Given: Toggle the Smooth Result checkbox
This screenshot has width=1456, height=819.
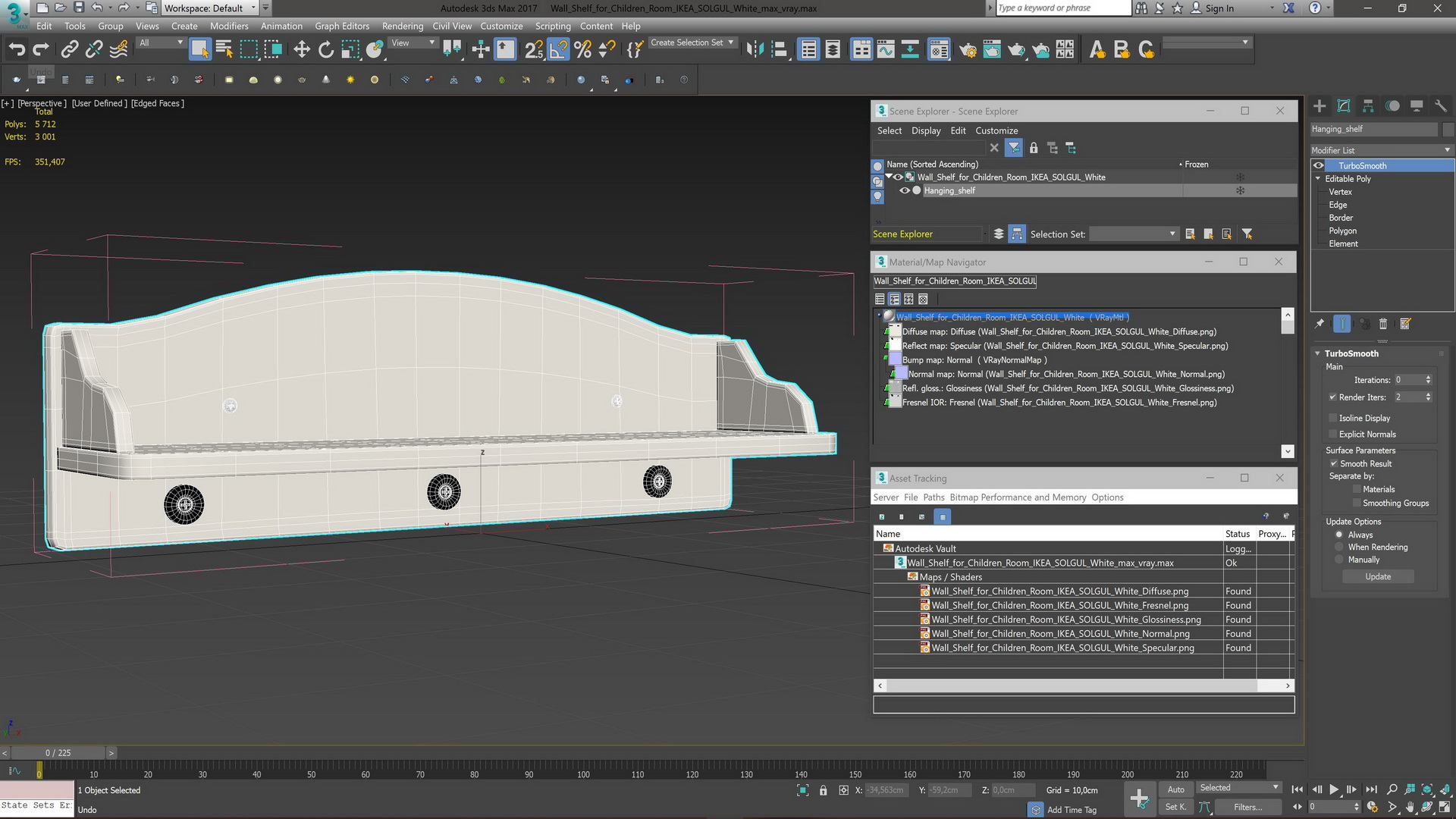Looking at the screenshot, I should coord(1333,463).
